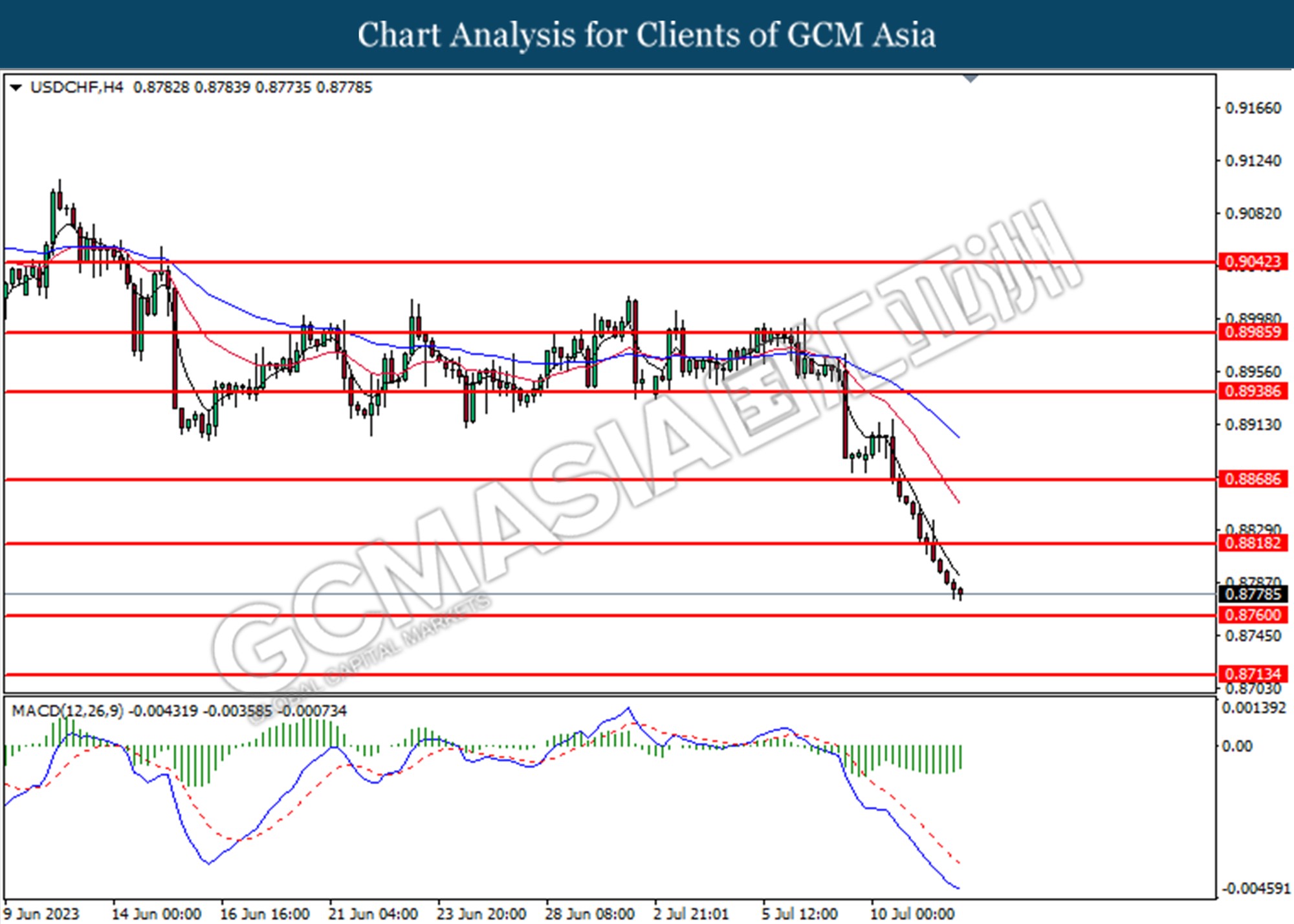Select the 0.87600 support level label
Viewport: 1294px width, 924px height.
click(1253, 615)
